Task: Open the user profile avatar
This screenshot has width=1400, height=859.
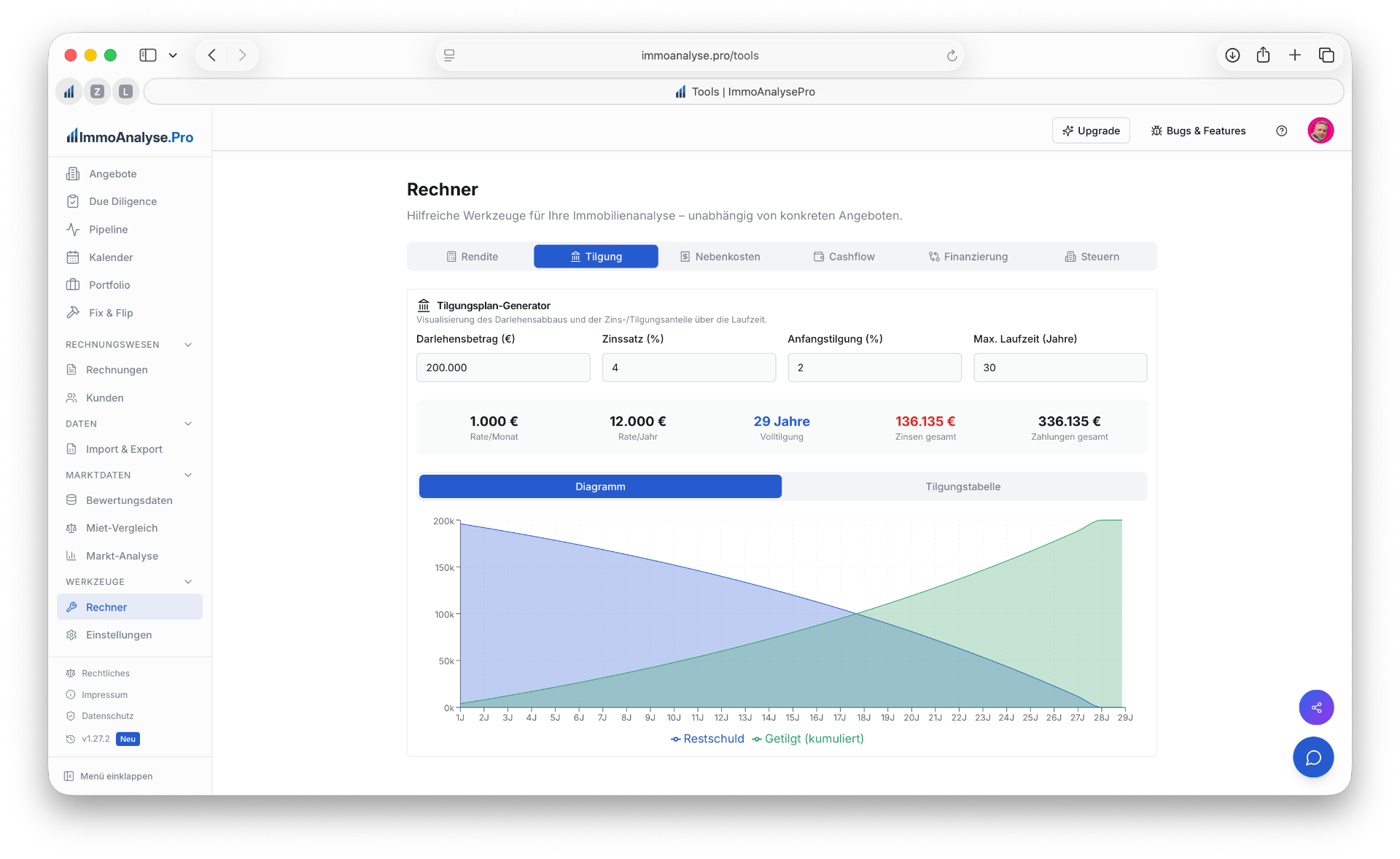Action: pyautogui.click(x=1320, y=131)
